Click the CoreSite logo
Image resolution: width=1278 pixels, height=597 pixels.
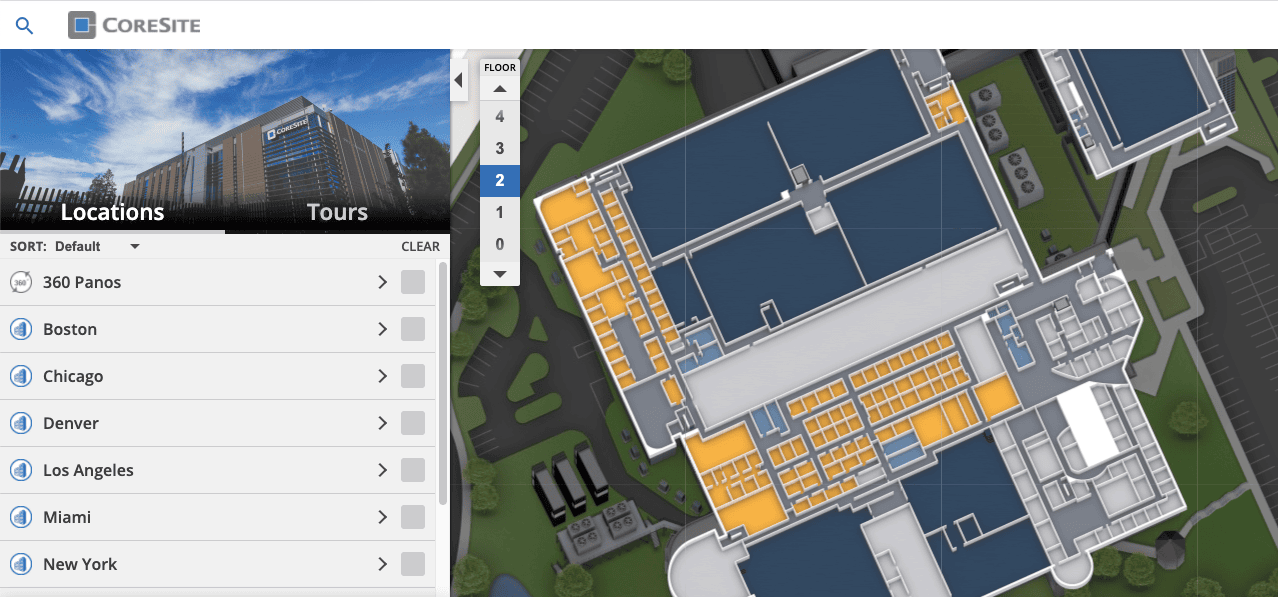pos(134,25)
